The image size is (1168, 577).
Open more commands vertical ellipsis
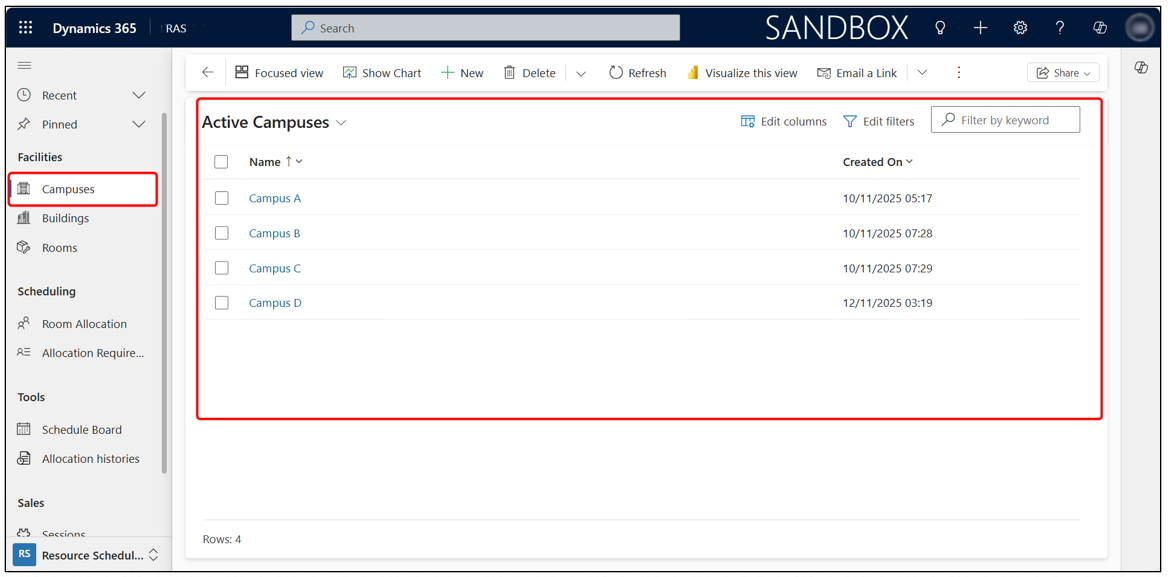(958, 72)
